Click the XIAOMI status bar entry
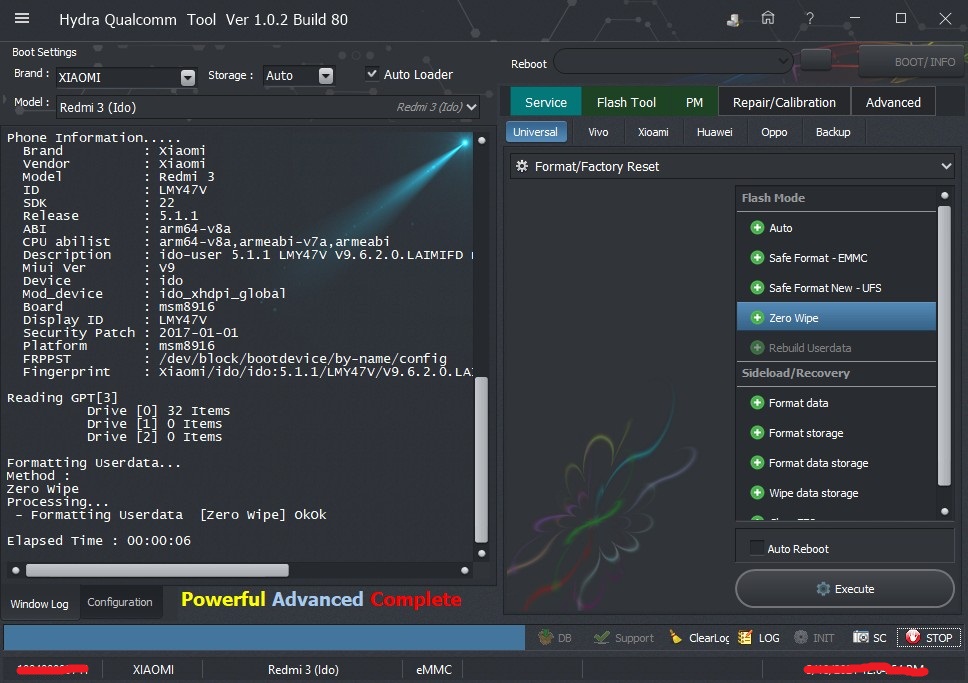This screenshot has height=683, width=968. [x=153, y=669]
